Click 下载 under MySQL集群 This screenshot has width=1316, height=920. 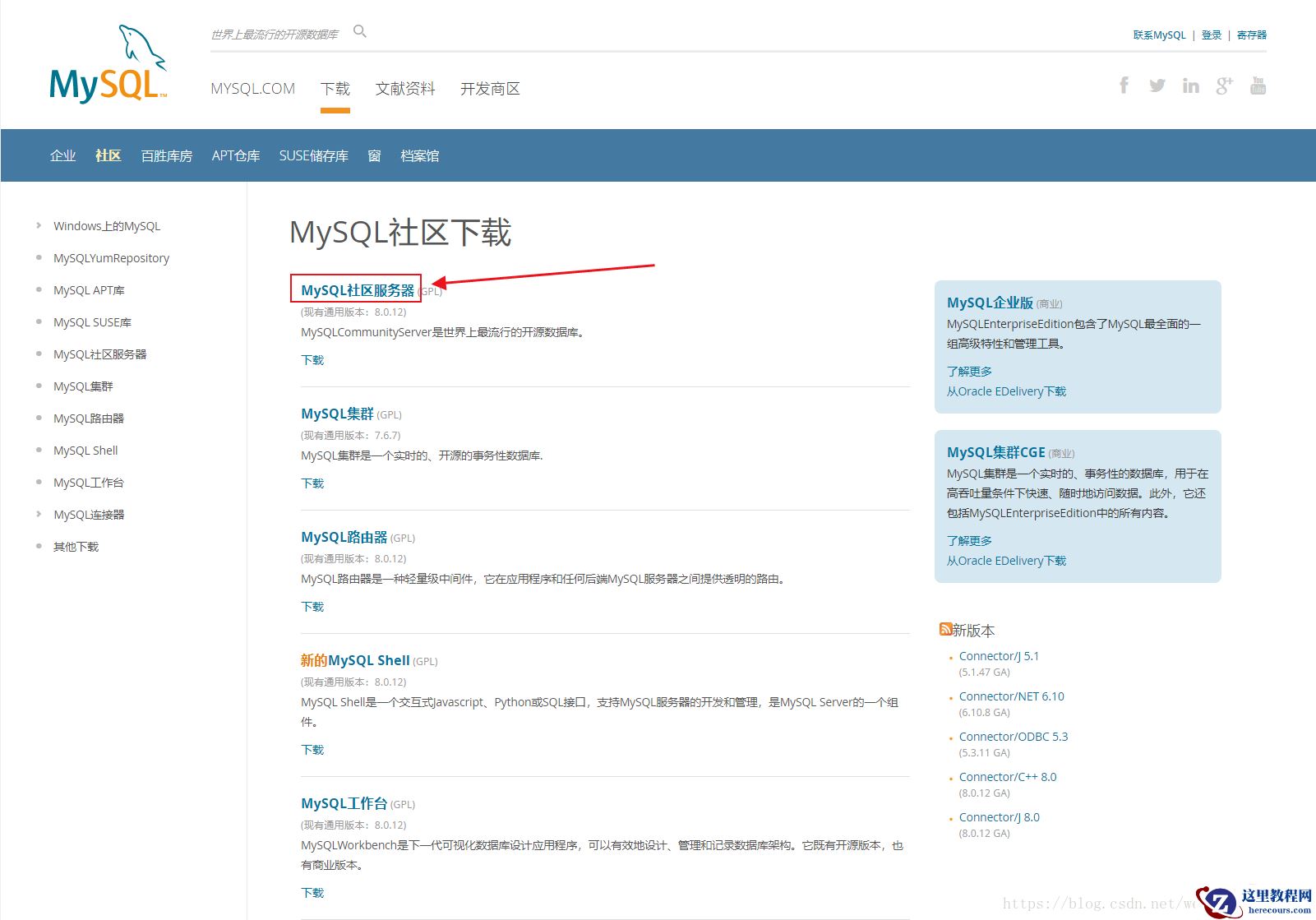coord(312,483)
